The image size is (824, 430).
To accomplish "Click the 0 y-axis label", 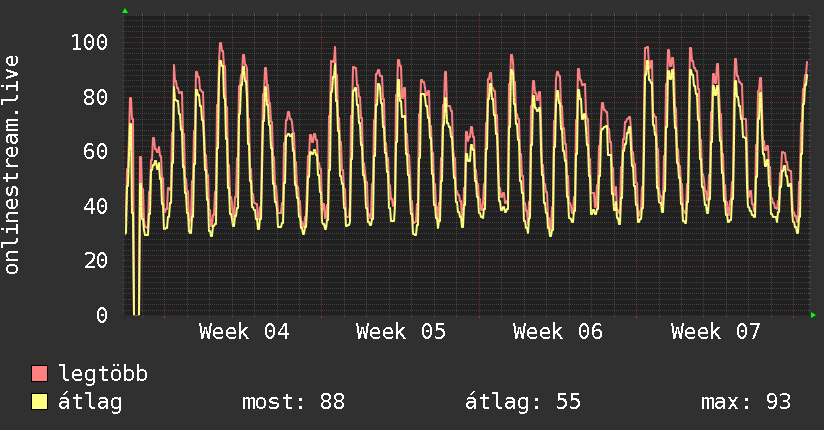I will point(102,315).
